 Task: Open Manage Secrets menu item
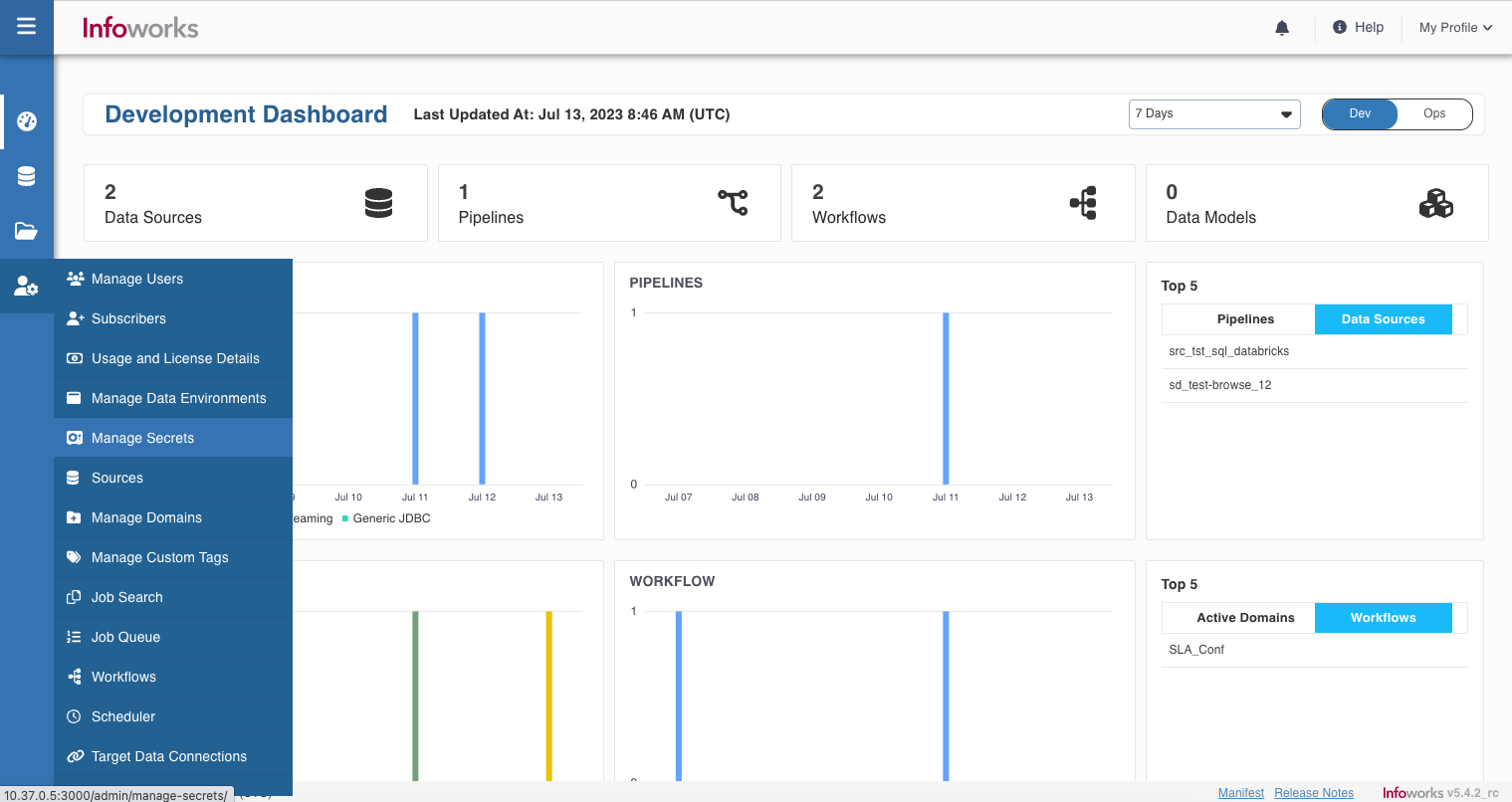point(173,438)
